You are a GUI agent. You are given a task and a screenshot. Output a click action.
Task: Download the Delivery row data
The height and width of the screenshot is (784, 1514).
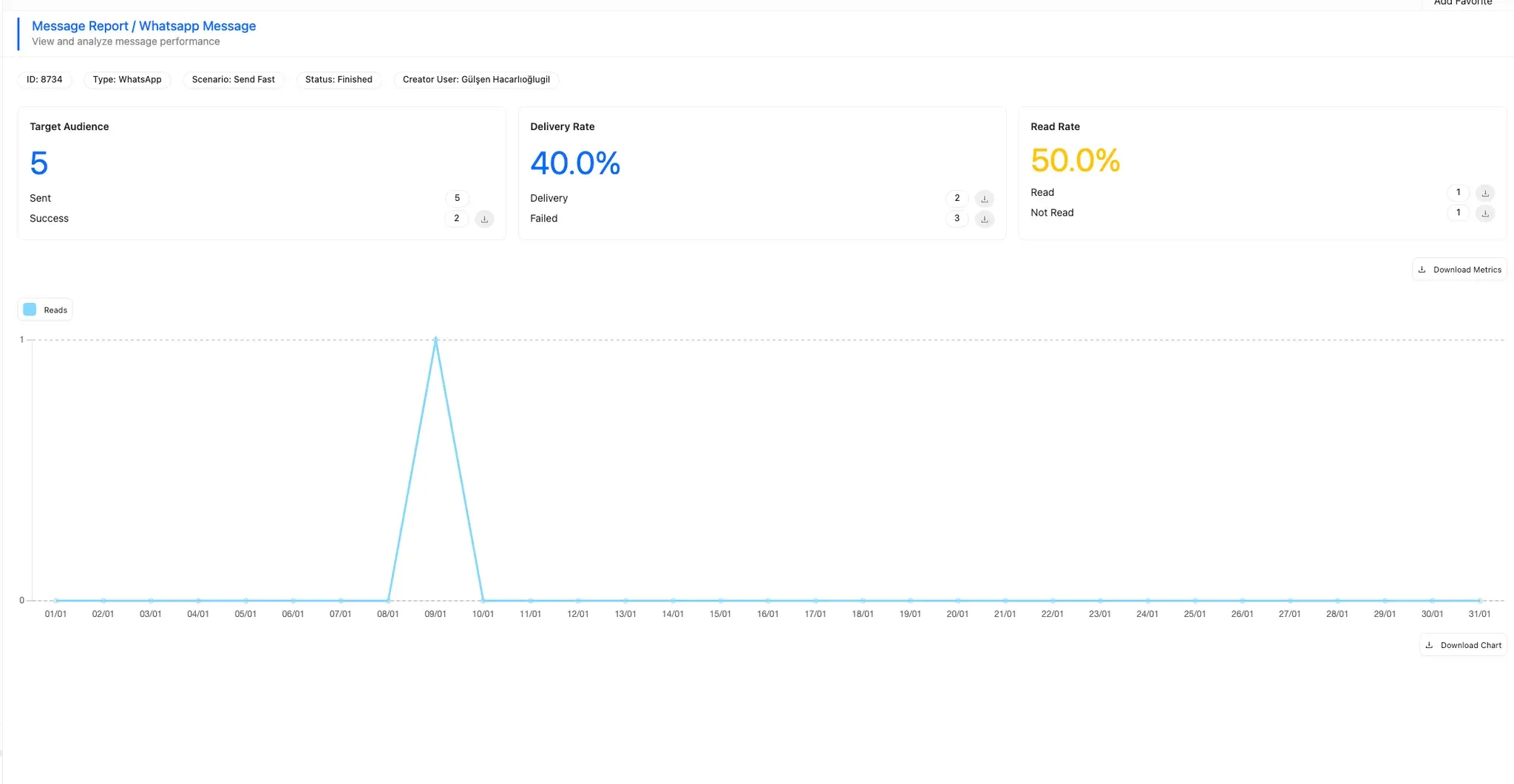pos(984,199)
